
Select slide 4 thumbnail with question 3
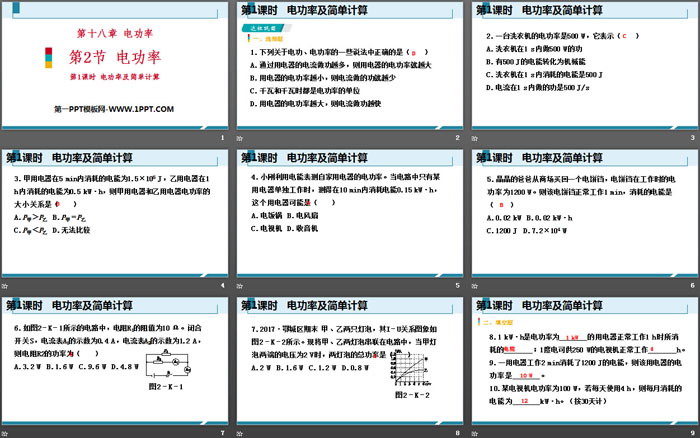click(x=115, y=213)
